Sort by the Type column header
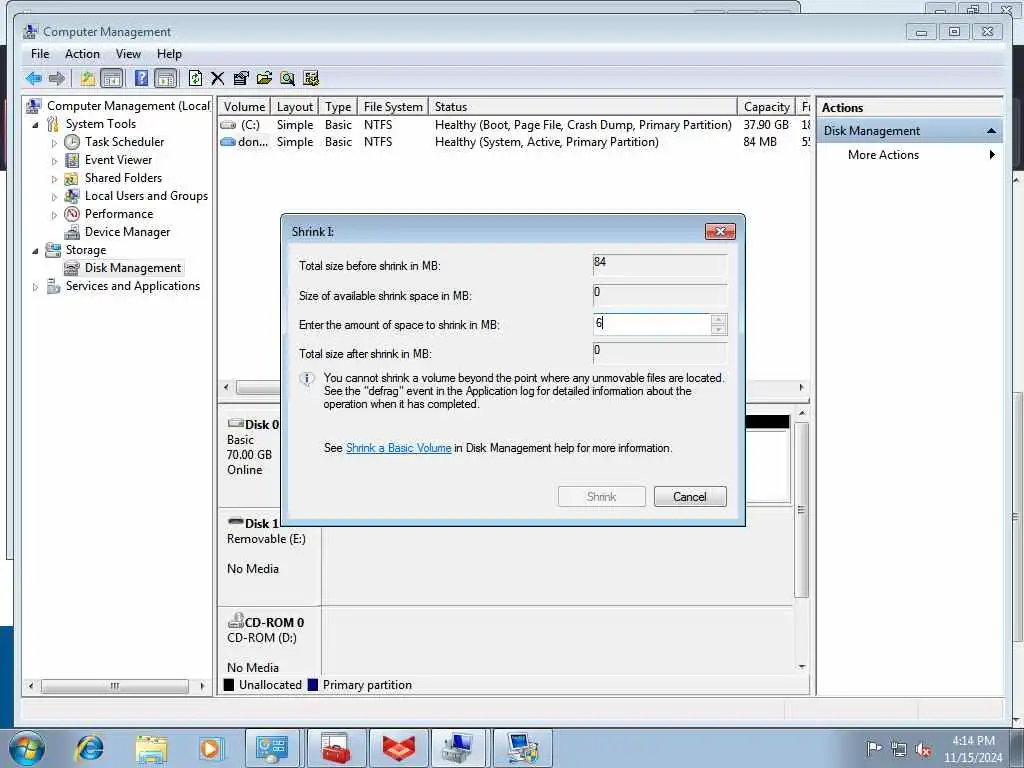 pyautogui.click(x=338, y=106)
